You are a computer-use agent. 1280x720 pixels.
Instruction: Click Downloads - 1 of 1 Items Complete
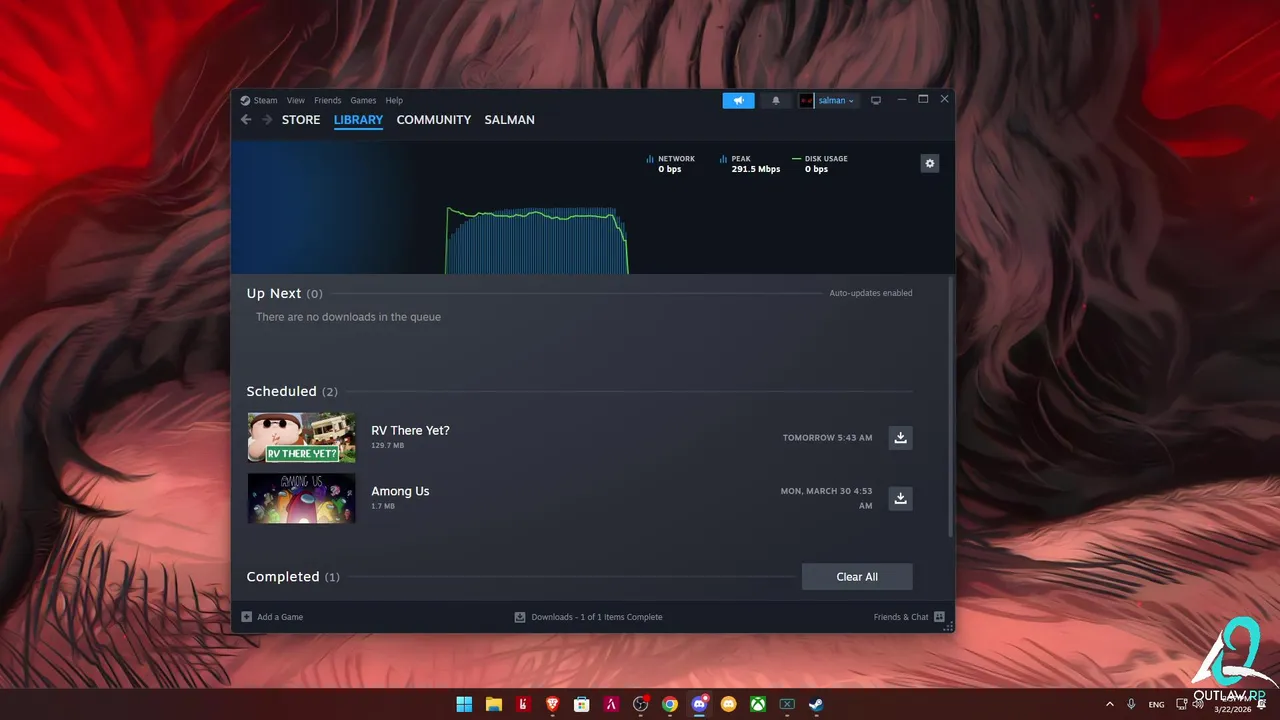597,617
